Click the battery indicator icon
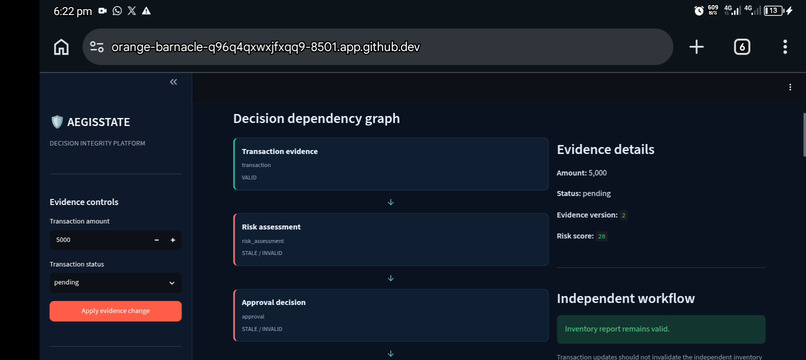The width and height of the screenshot is (806, 360). (x=774, y=11)
